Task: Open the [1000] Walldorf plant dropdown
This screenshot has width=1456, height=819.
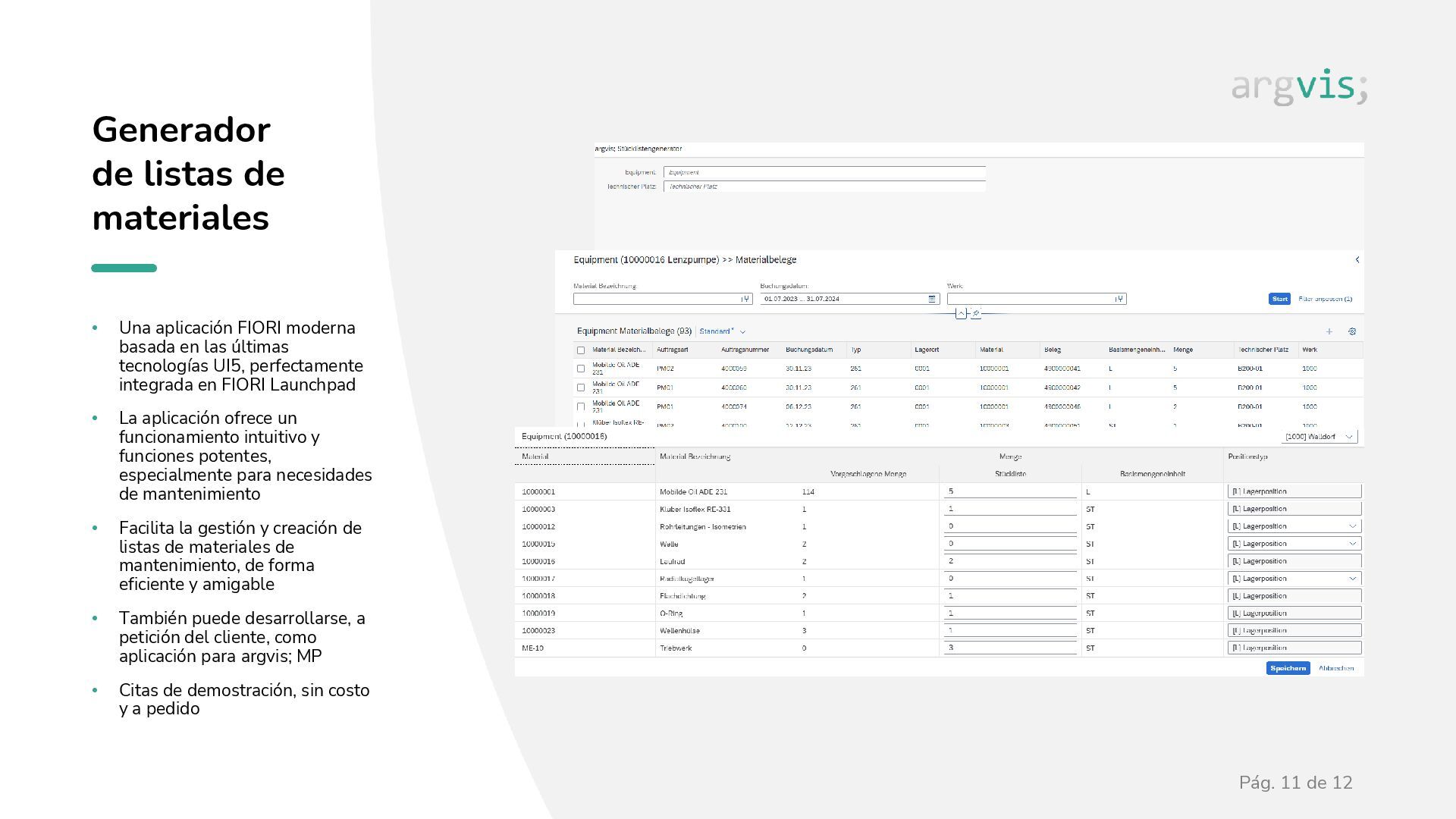Action: point(1348,437)
